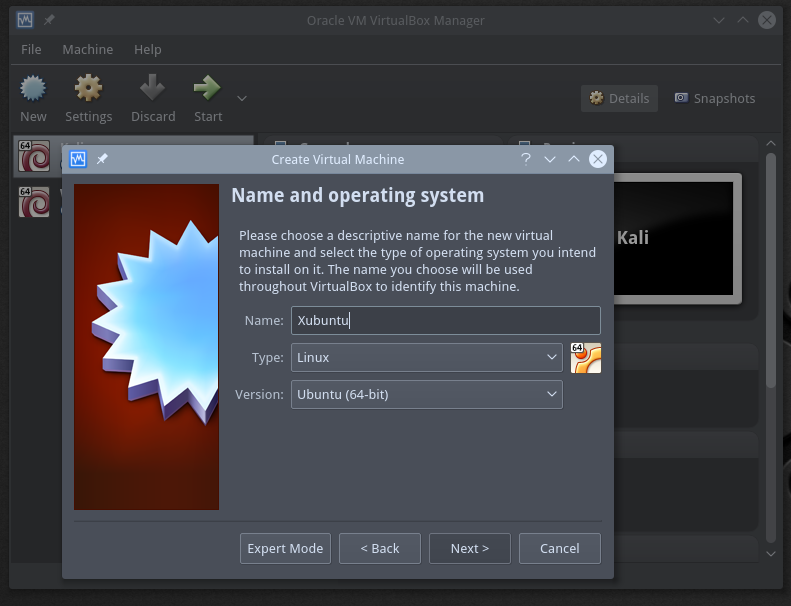Click the < Back button
This screenshot has width=791, height=606.
[380, 548]
